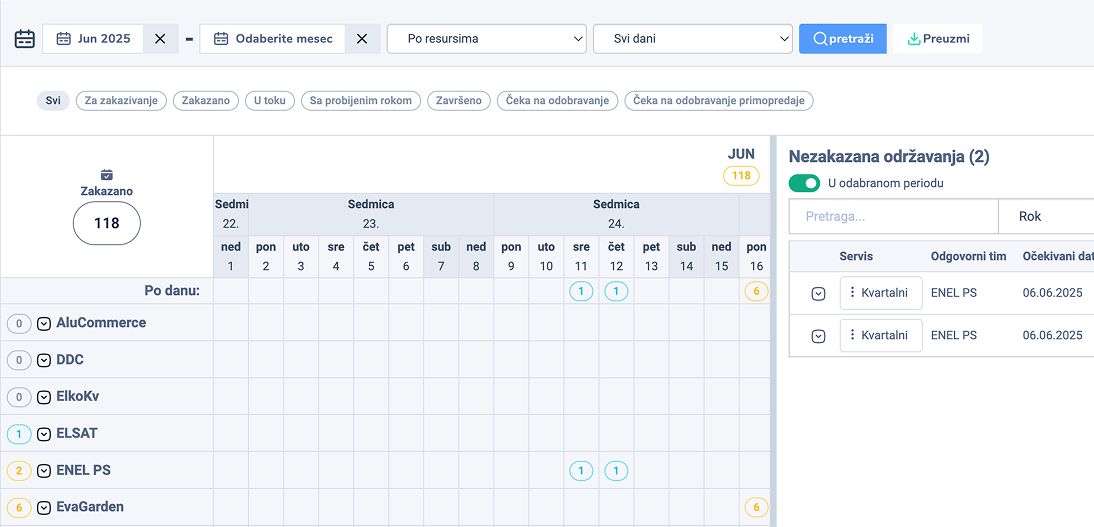Click EvaGarden badge 6 on pon 16
Image resolution: width=1094 pixels, height=527 pixels.
coord(756,507)
